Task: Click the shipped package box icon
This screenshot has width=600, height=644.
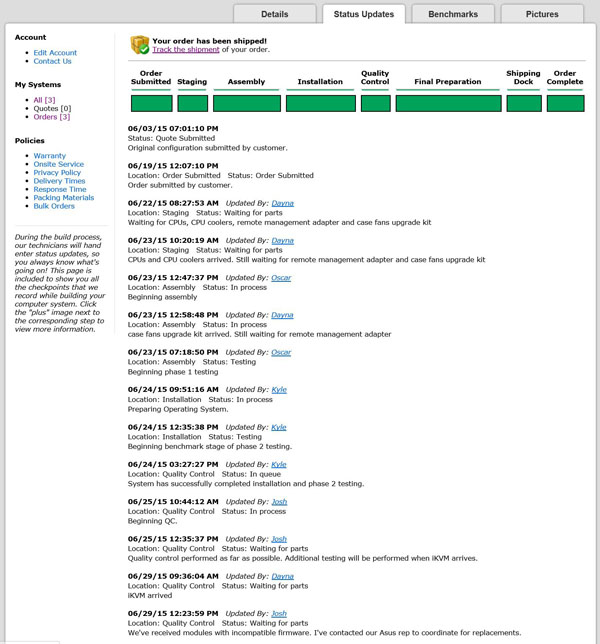Action: point(140,45)
